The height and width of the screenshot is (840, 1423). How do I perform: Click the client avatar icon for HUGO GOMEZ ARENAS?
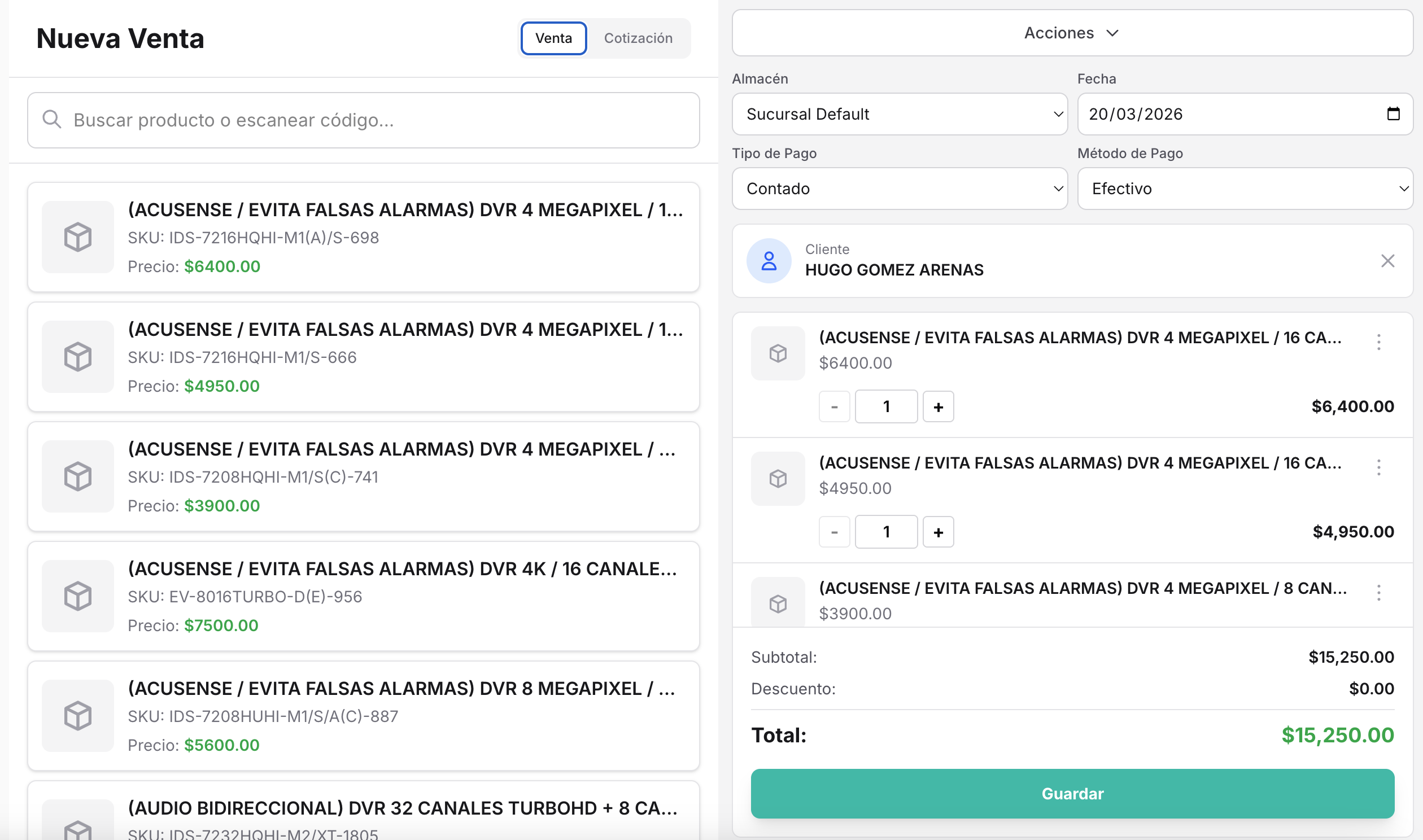pos(769,260)
